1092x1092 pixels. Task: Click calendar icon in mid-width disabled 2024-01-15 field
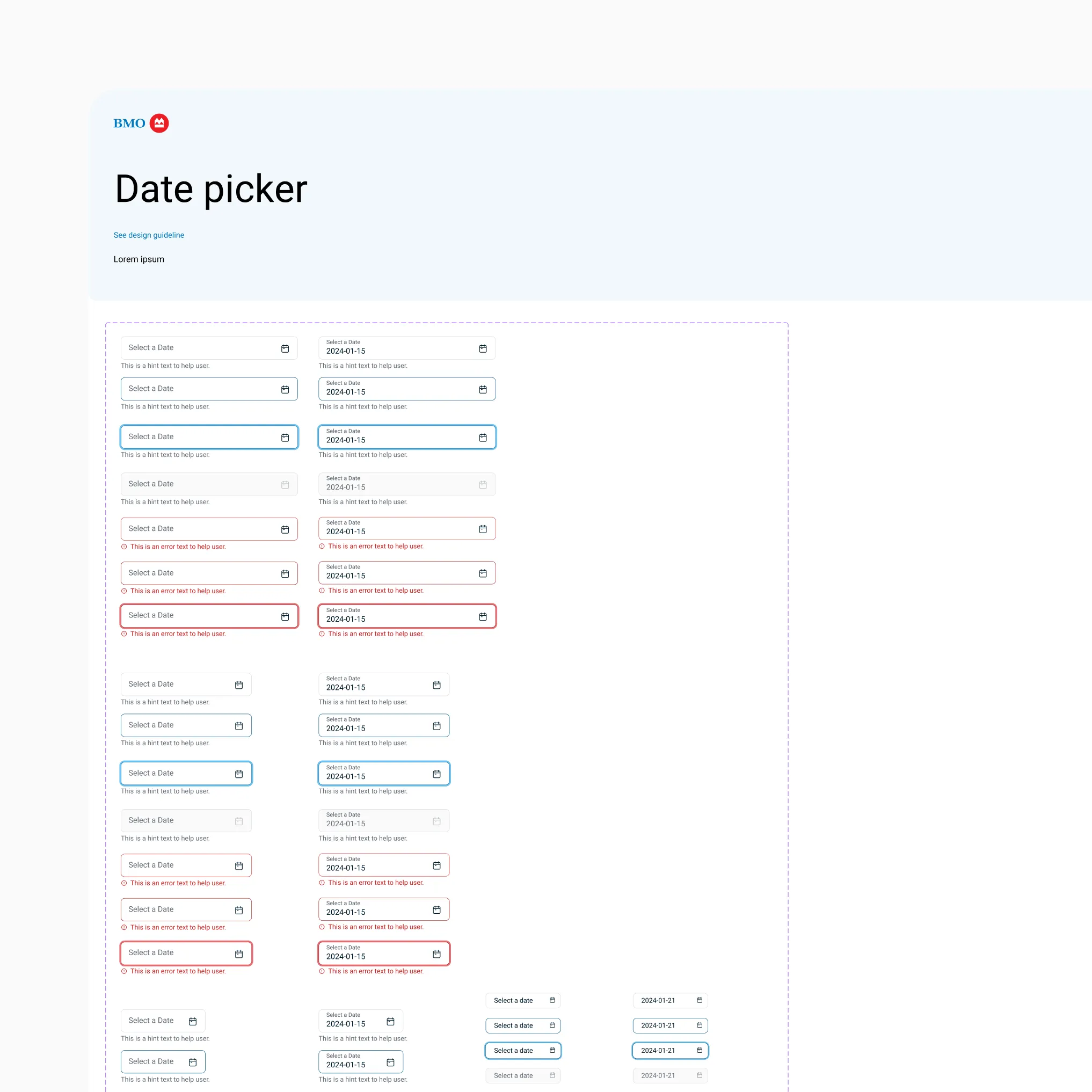437,821
